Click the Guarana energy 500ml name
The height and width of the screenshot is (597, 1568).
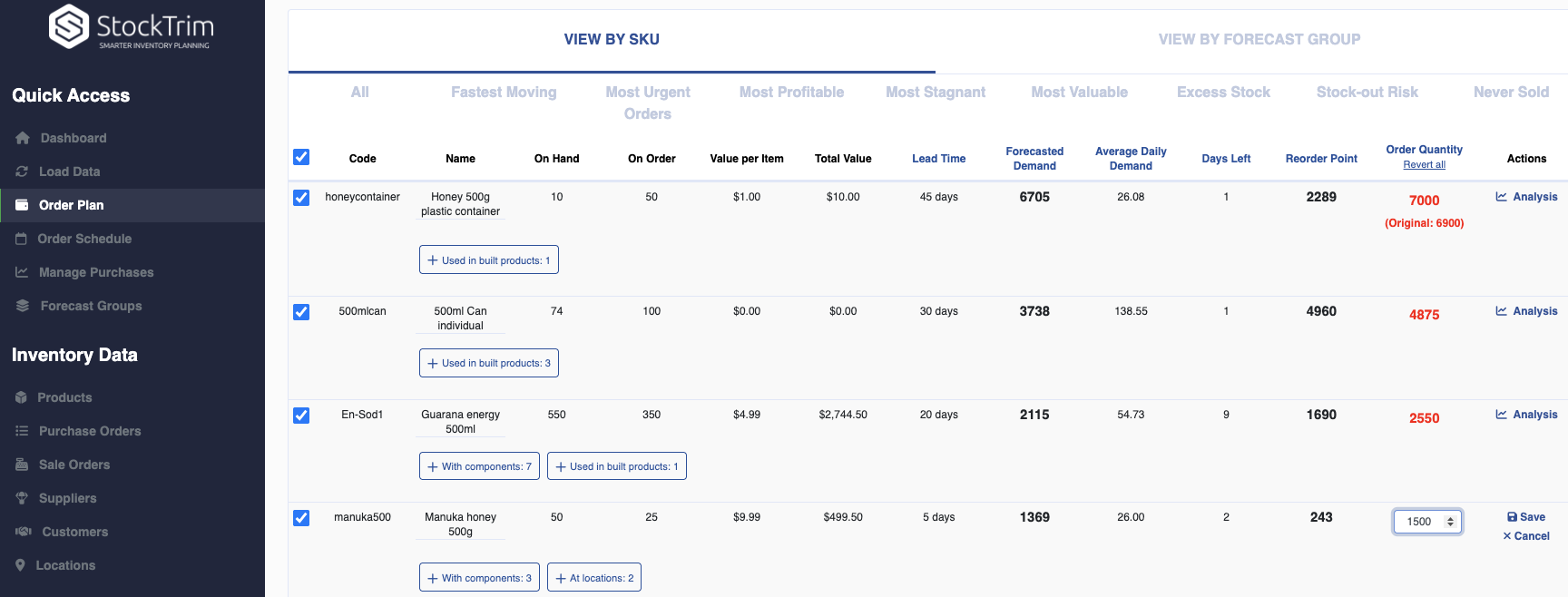460,422
